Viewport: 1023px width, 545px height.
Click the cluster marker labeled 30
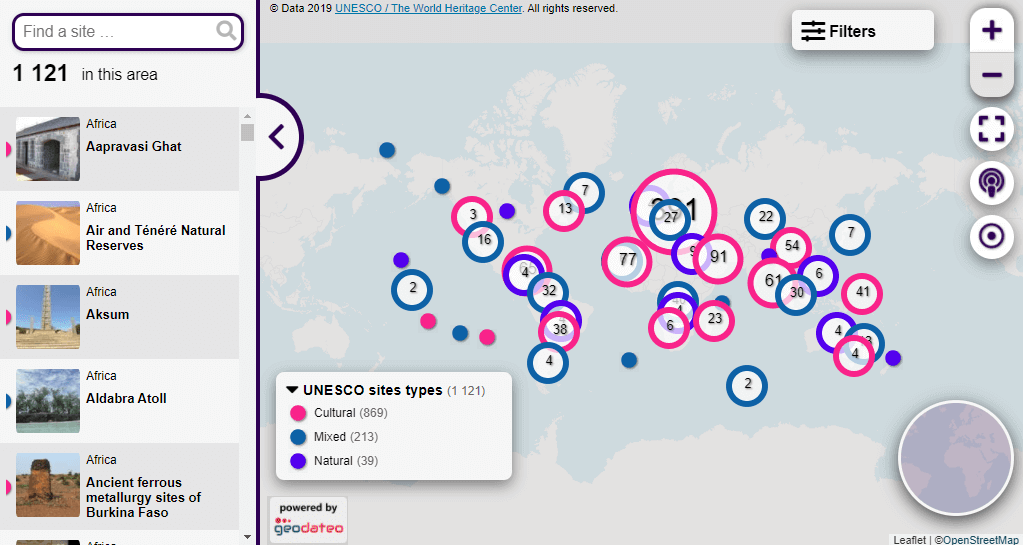click(796, 294)
